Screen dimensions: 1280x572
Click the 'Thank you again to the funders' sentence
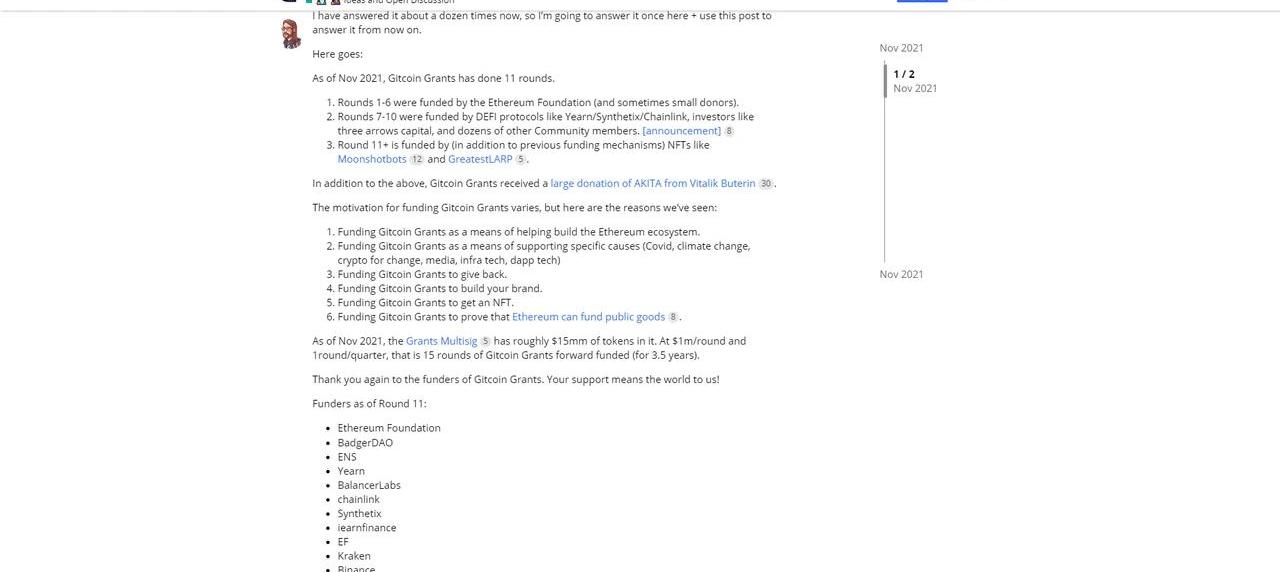click(x=515, y=380)
